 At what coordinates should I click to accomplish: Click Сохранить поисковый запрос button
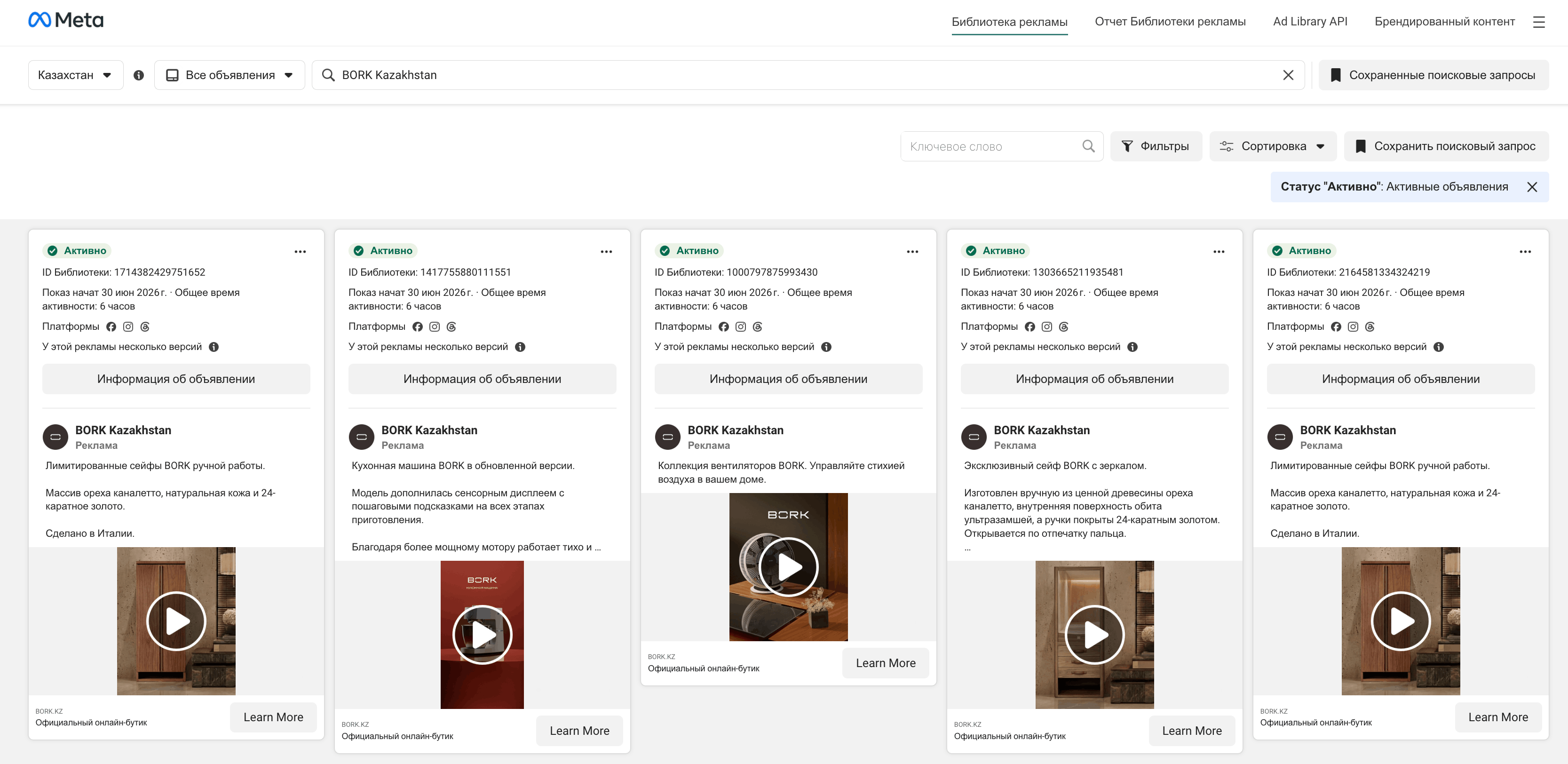(1446, 146)
